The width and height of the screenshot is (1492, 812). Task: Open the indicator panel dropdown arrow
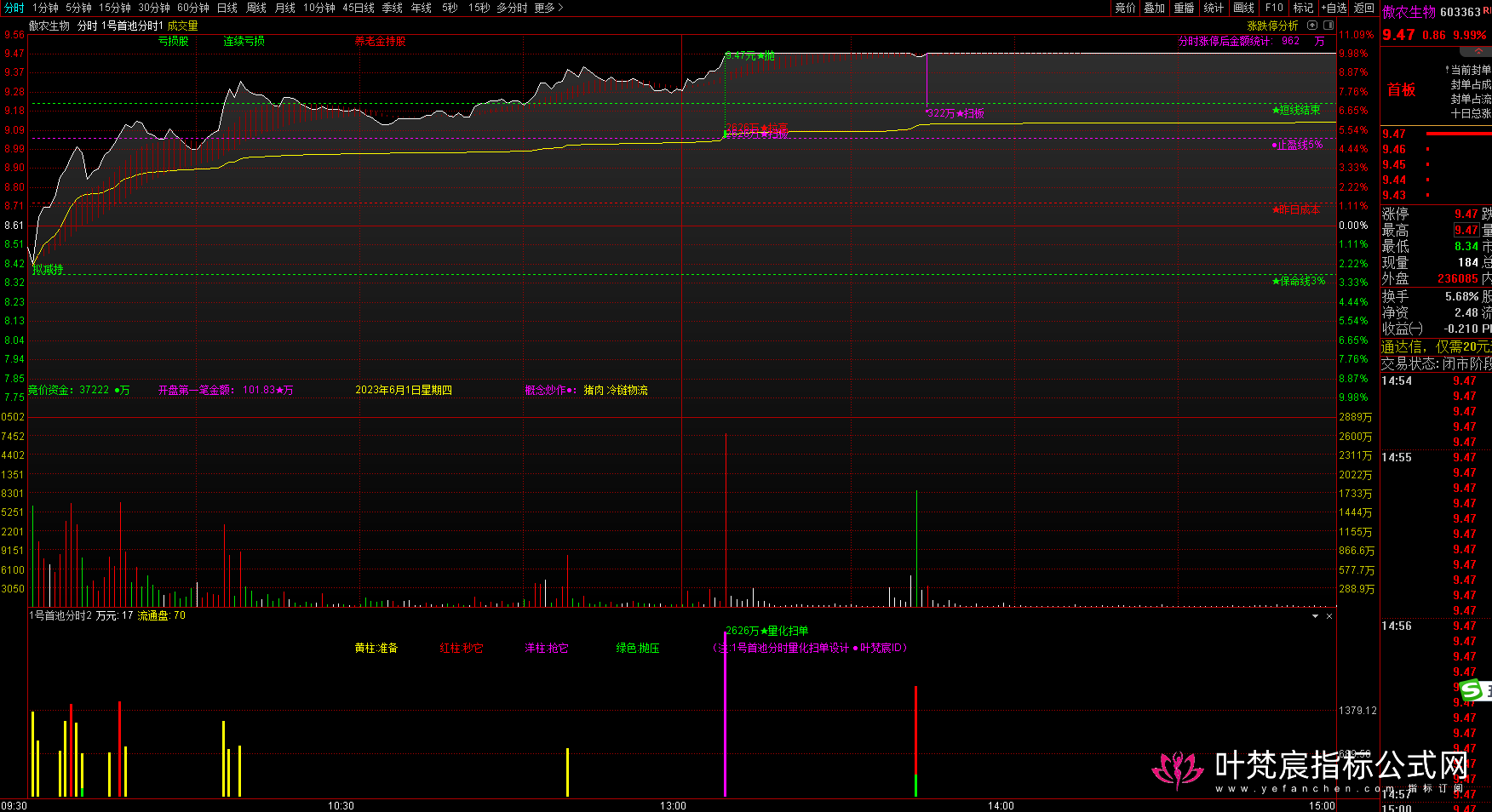(1316, 615)
